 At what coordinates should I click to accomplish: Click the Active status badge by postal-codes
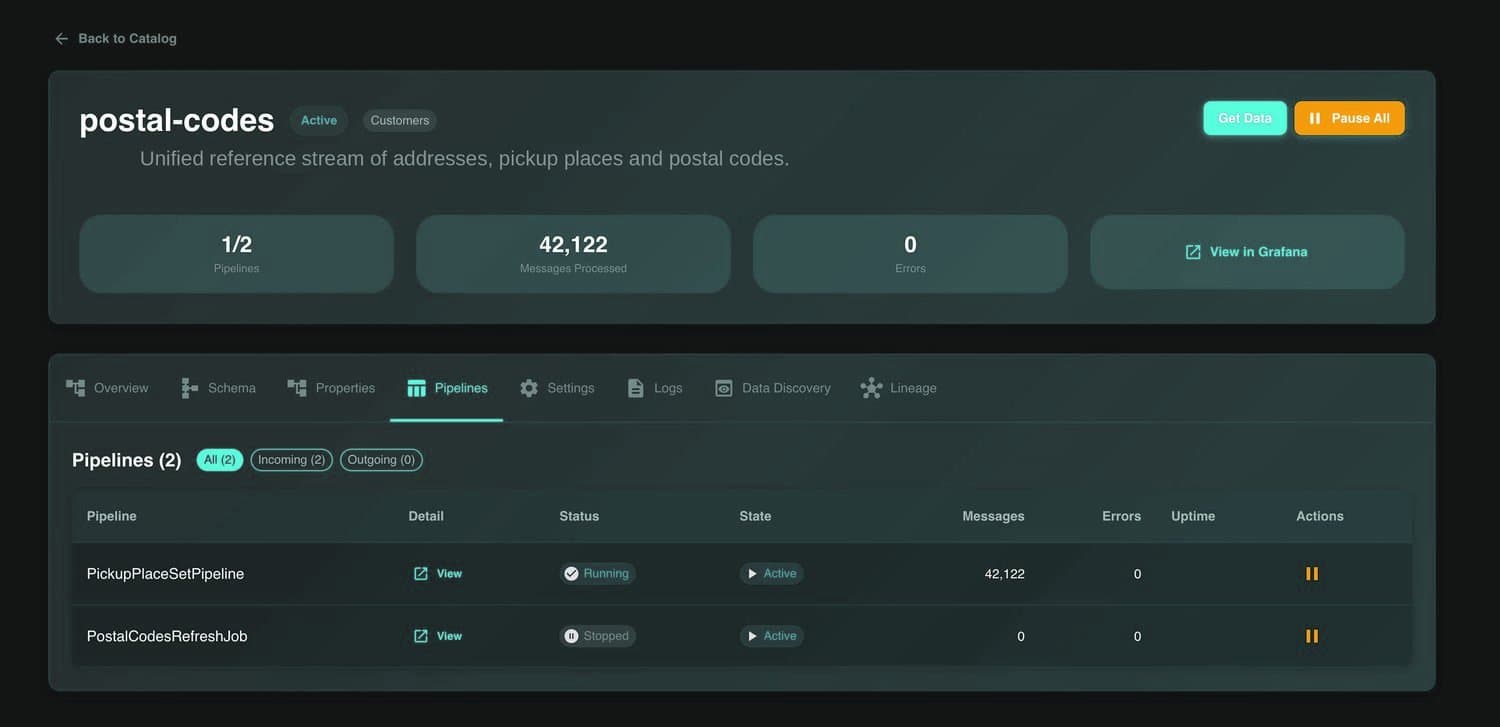coord(319,120)
